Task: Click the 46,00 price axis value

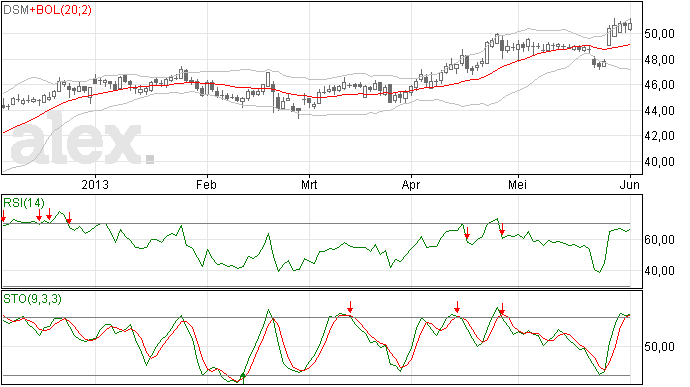Action: (659, 85)
